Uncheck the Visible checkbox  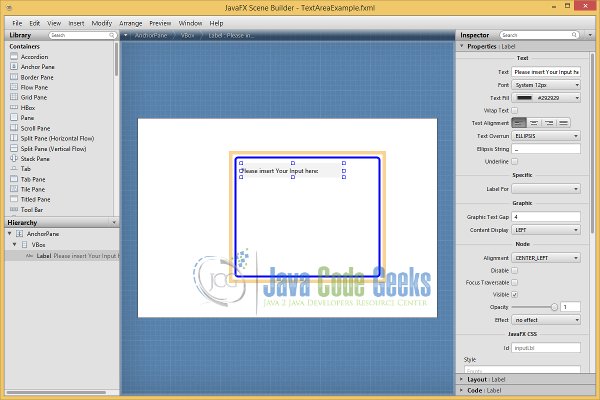click(x=515, y=295)
